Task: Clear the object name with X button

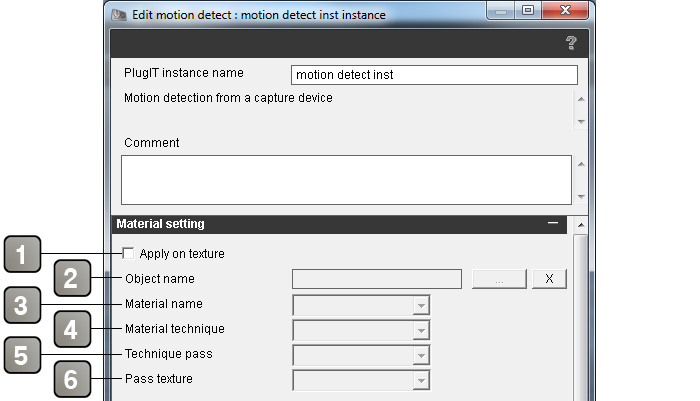Action: click(549, 279)
